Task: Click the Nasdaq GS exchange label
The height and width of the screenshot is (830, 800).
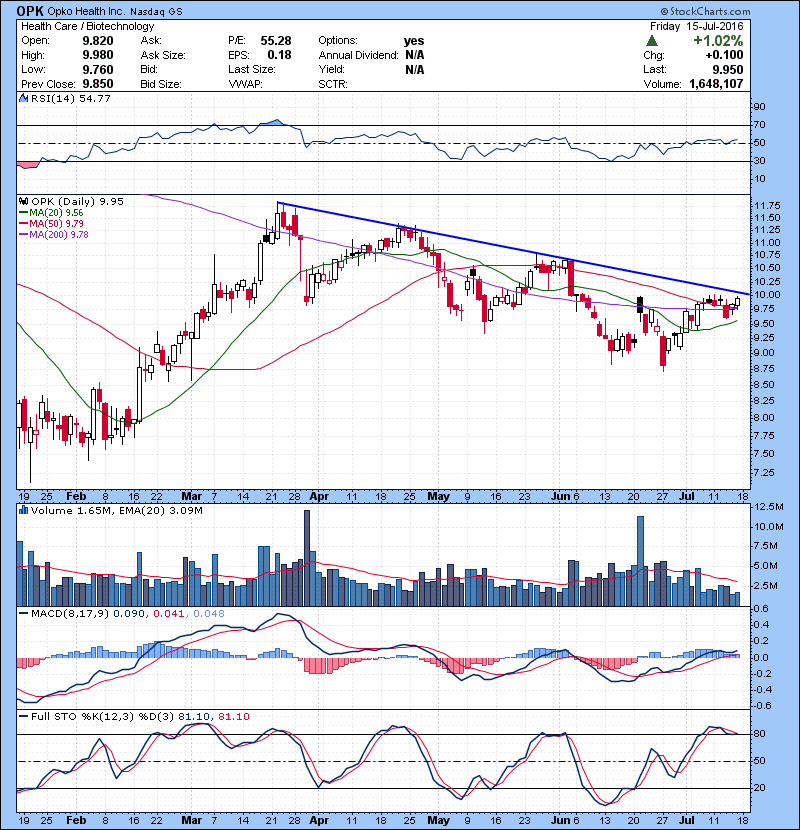Action: tap(154, 11)
